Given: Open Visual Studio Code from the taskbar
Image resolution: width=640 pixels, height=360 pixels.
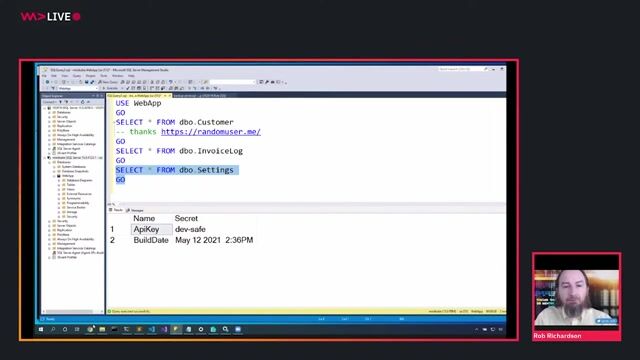Looking at the screenshot, I should pyautogui.click(x=151, y=329).
